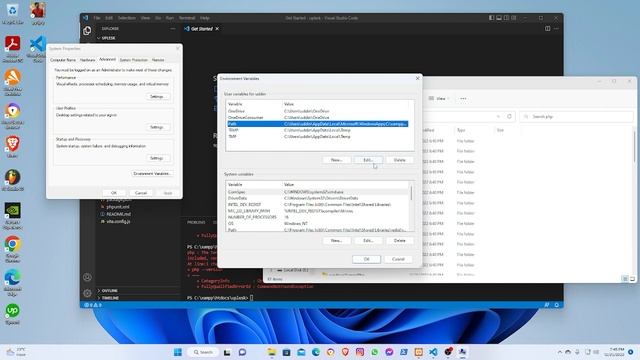The height and width of the screenshot is (360, 640).
Task: Open NVIDIA GeForce Experience desktop shortcut
Action: [x=13, y=215]
